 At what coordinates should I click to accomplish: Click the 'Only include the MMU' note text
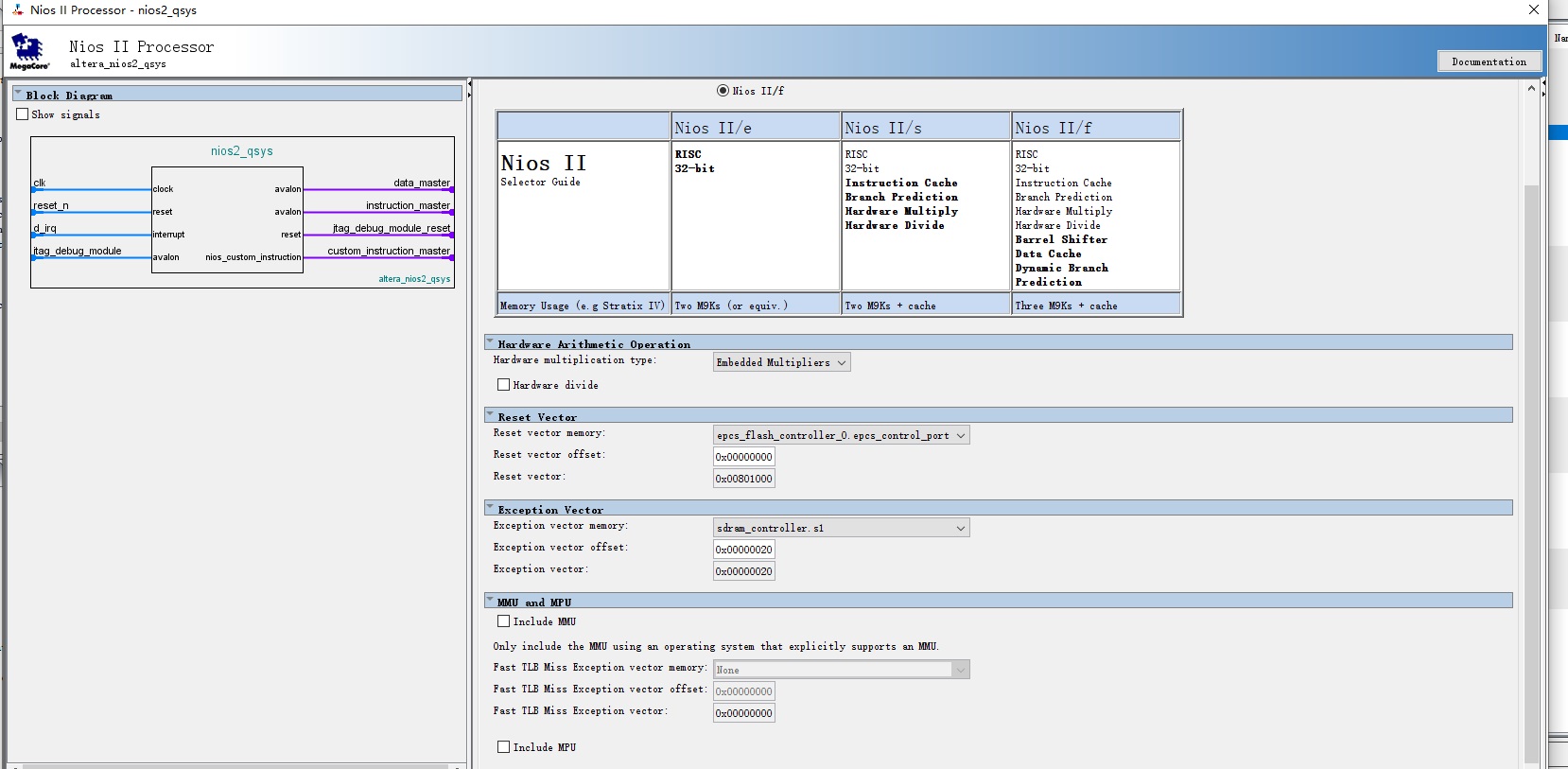click(716, 646)
